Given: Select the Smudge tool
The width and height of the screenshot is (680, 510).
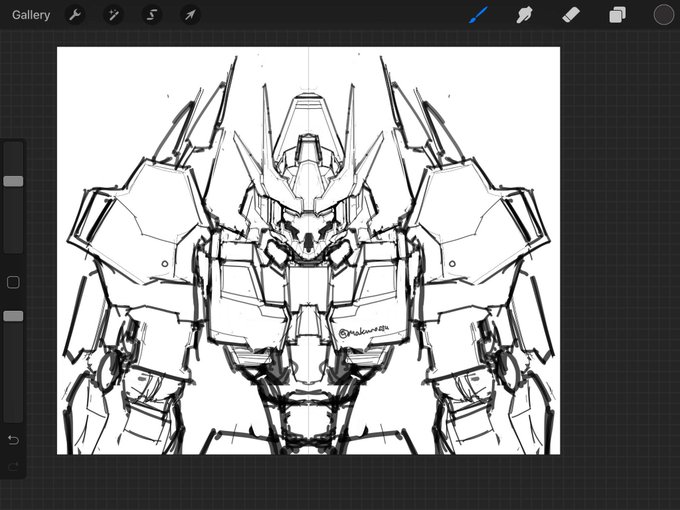Looking at the screenshot, I should (524, 15).
